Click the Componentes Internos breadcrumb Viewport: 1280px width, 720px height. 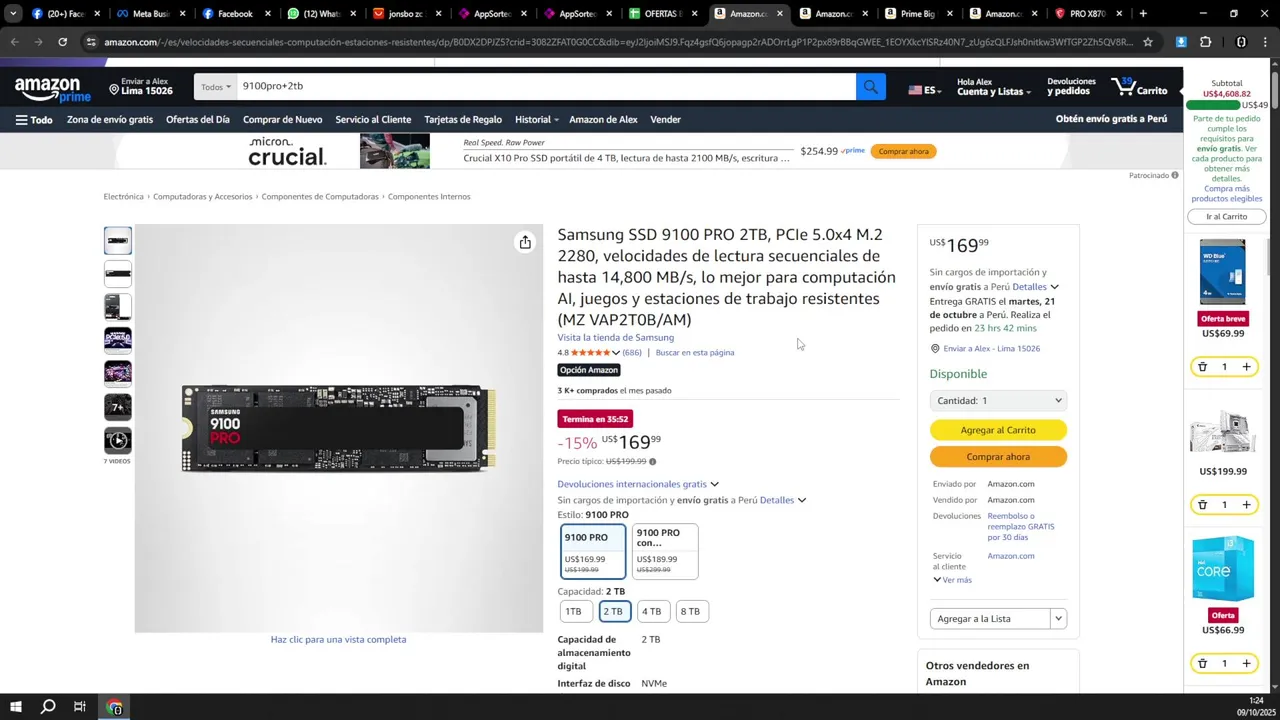click(429, 197)
